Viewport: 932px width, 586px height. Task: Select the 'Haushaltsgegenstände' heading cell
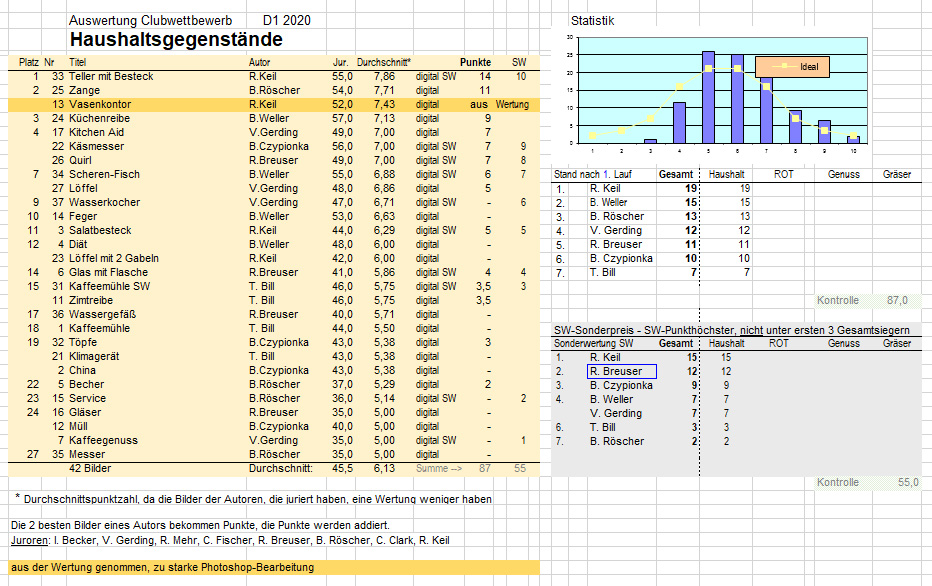tap(176, 39)
